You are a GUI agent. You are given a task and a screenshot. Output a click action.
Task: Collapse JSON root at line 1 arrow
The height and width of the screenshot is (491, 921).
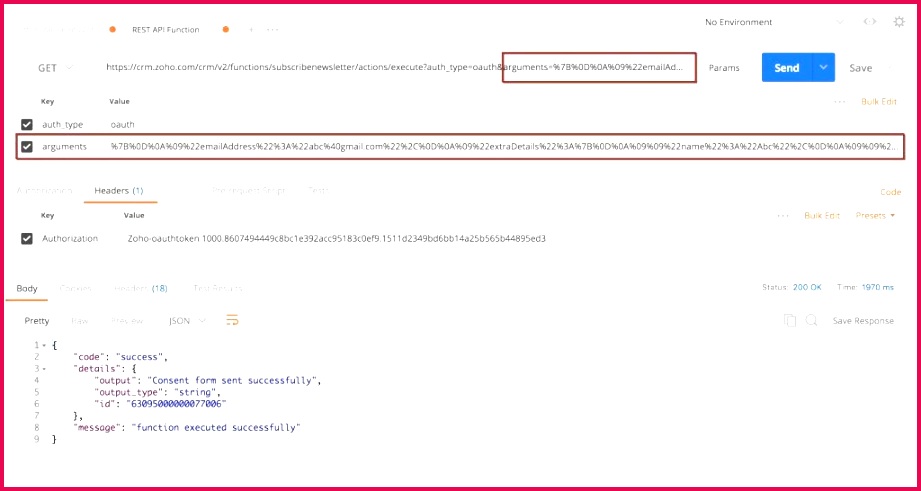pyautogui.click(x=45, y=345)
